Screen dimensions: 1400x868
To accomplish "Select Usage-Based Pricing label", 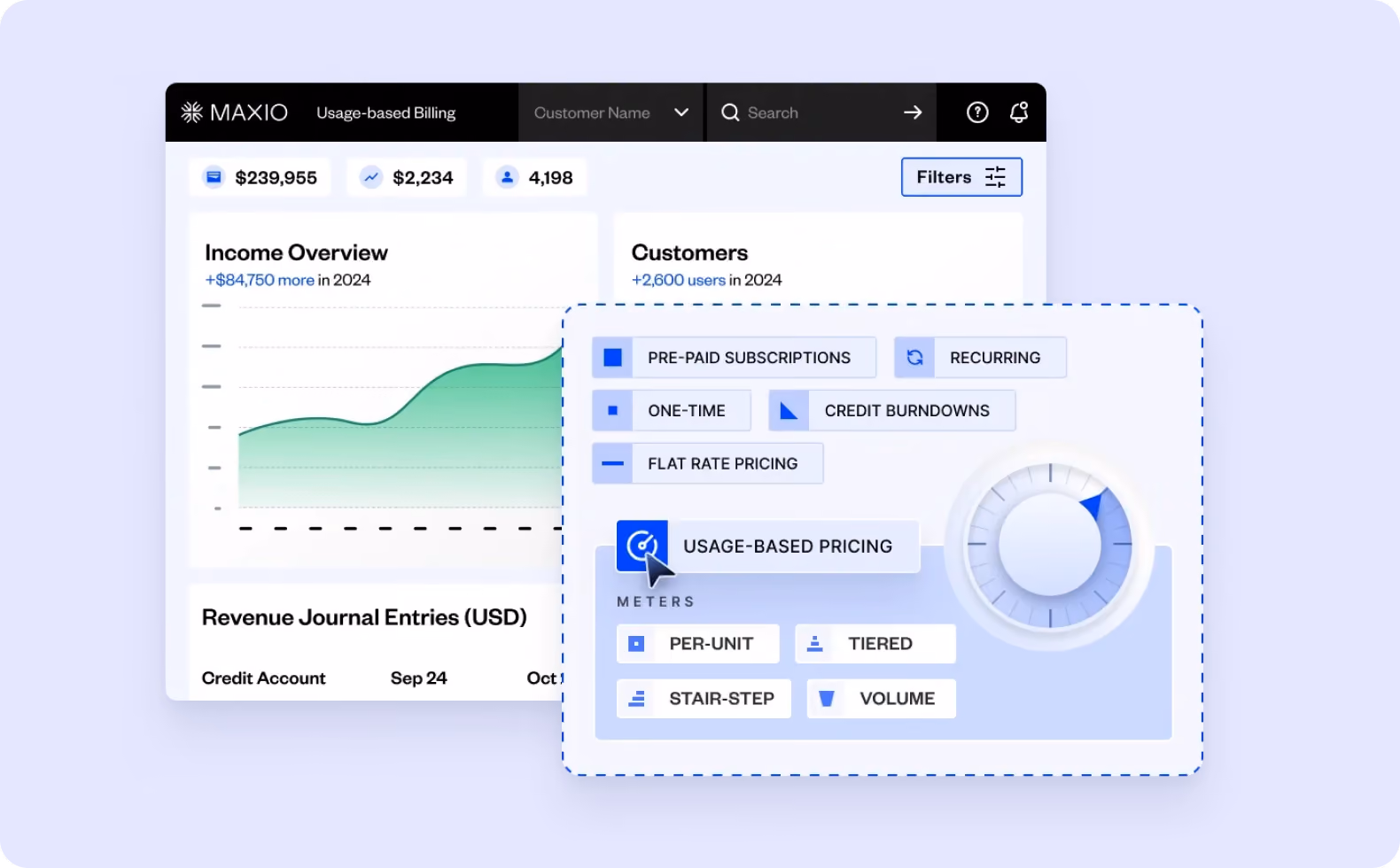I will point(788,546).
